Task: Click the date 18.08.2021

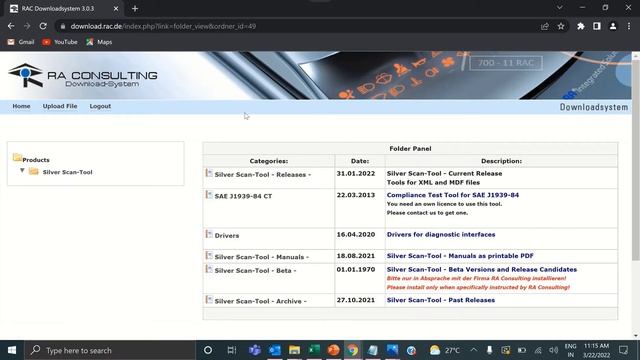Action: (x=356, y=256)
